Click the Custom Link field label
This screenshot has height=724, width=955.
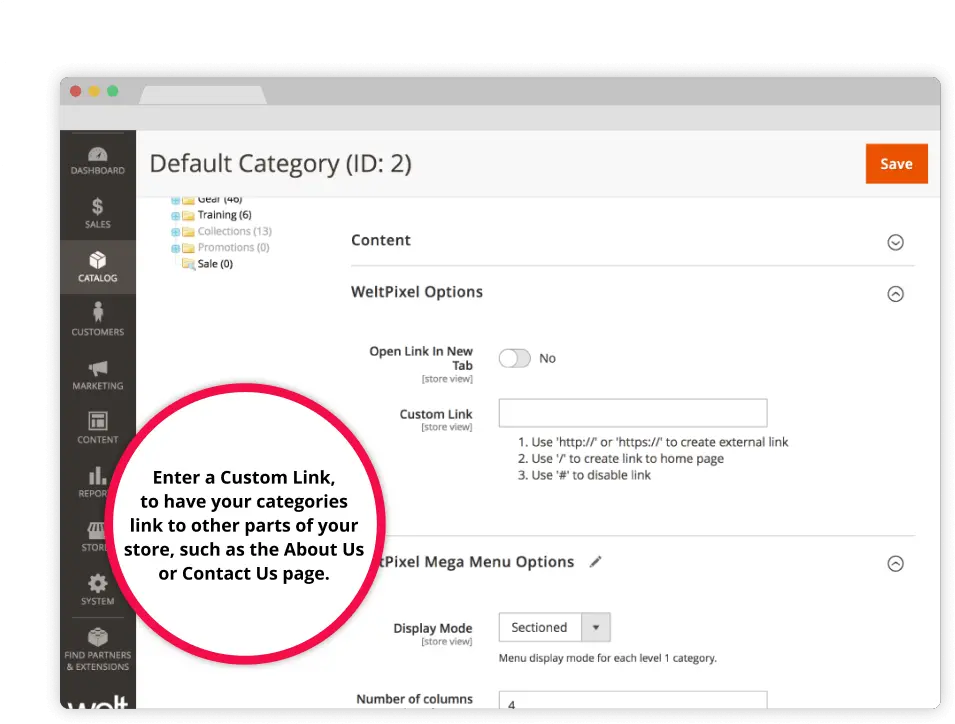[435, 414]
